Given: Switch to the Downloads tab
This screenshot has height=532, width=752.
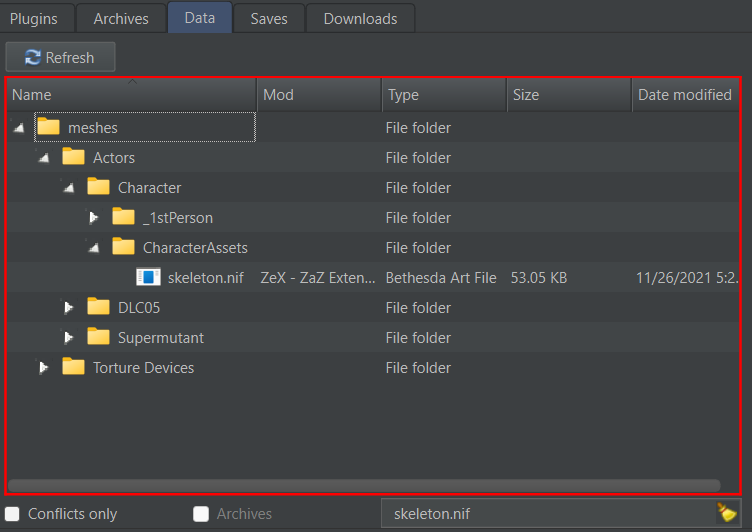Looking at the screenshot, I should pos(360,19).
